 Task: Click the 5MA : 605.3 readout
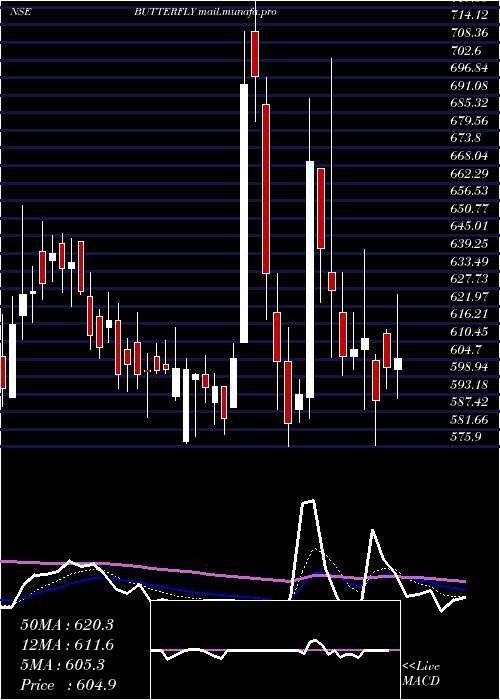pyautogui.click(x=62, y=664)
